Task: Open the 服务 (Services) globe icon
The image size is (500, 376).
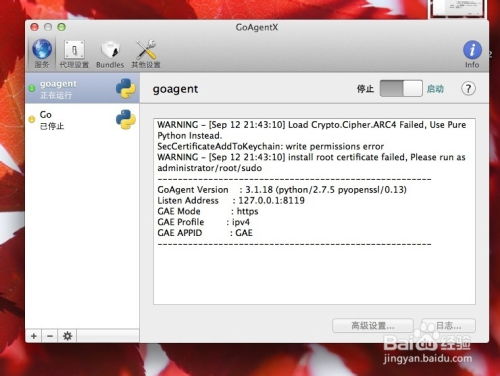Action: (42, 53)
